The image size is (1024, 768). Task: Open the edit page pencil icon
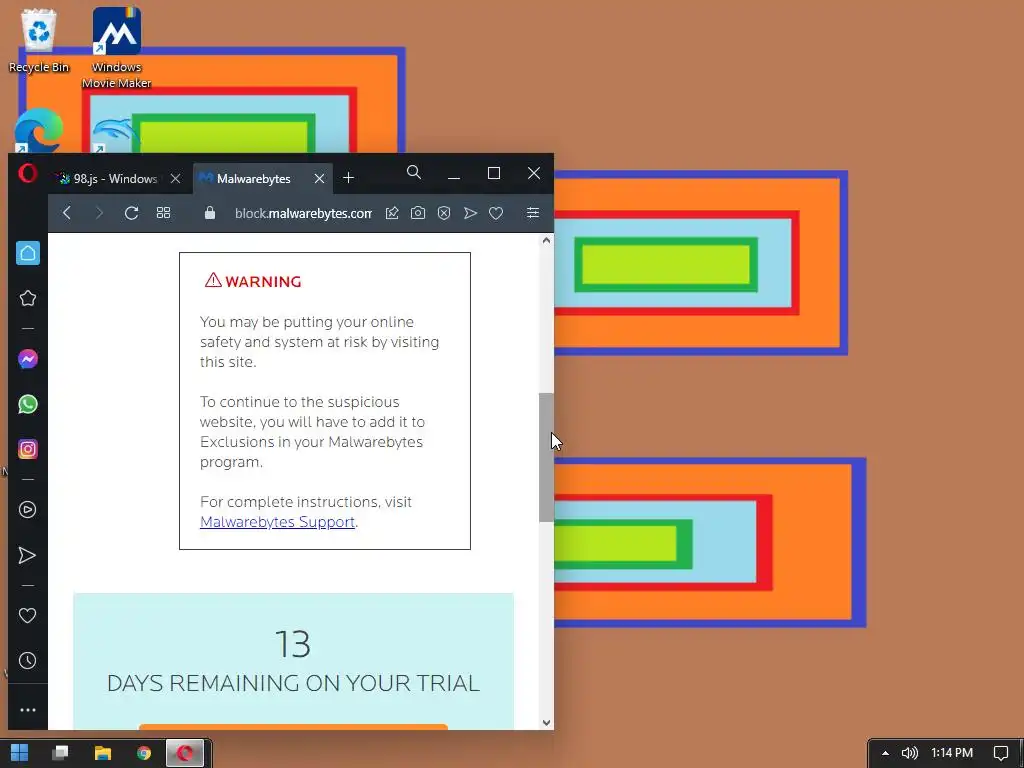pyautogui.click(x=392, y=213)
